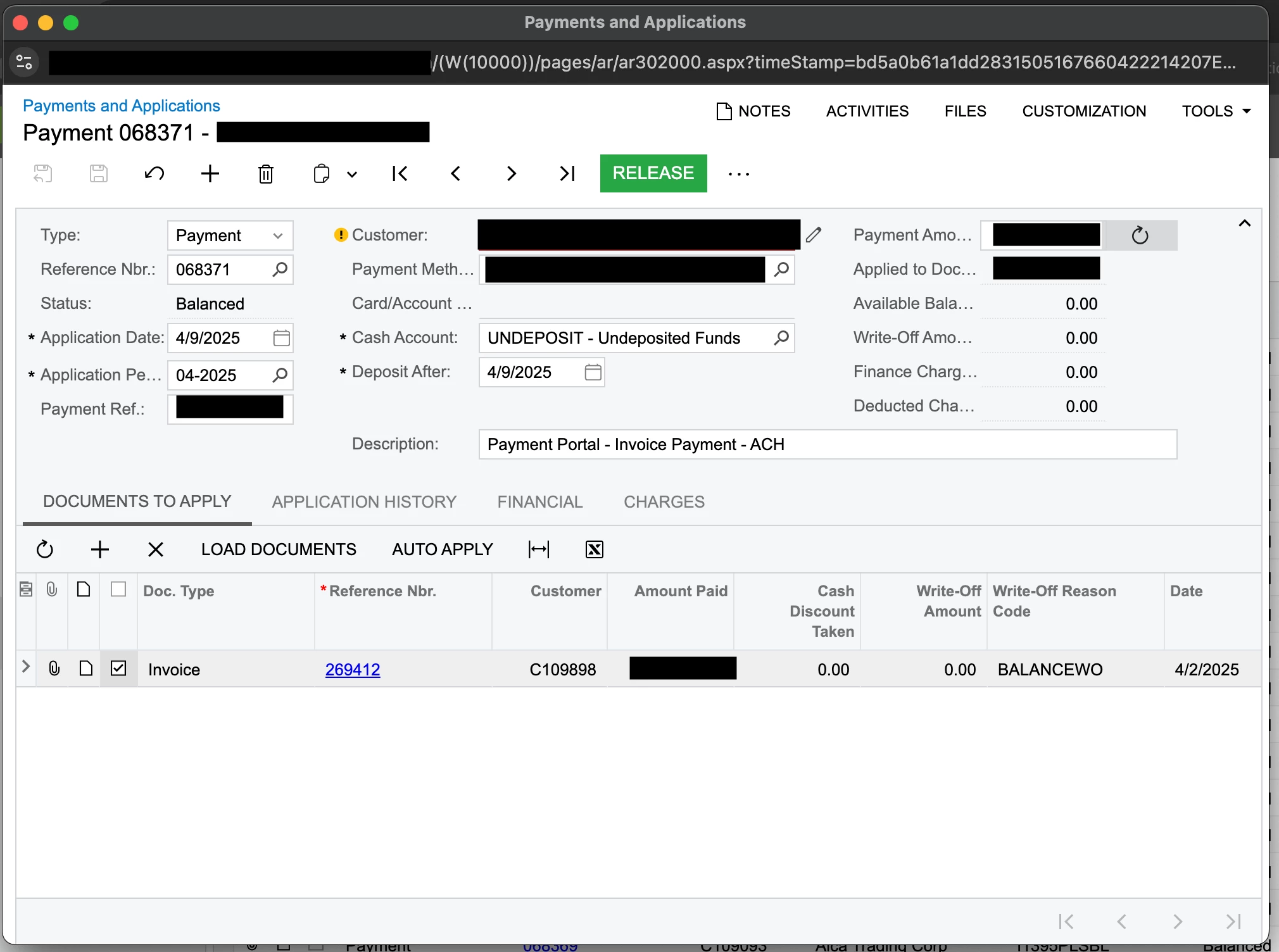
Task: Click the Export to Excel grid icon
Action: click(594, 549)
